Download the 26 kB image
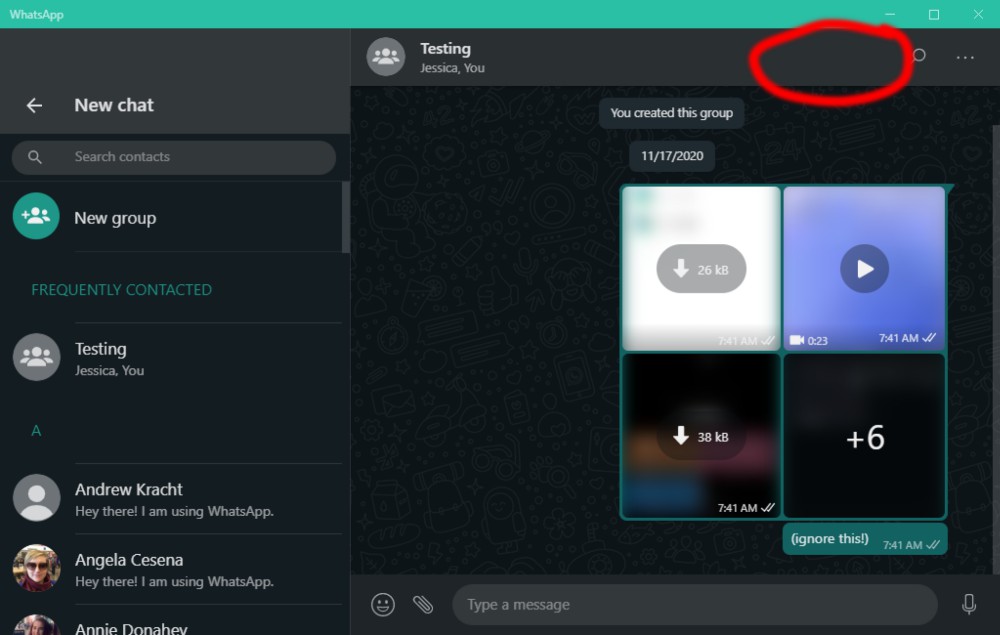This screenshot has height=635, width=1000. 701,269
